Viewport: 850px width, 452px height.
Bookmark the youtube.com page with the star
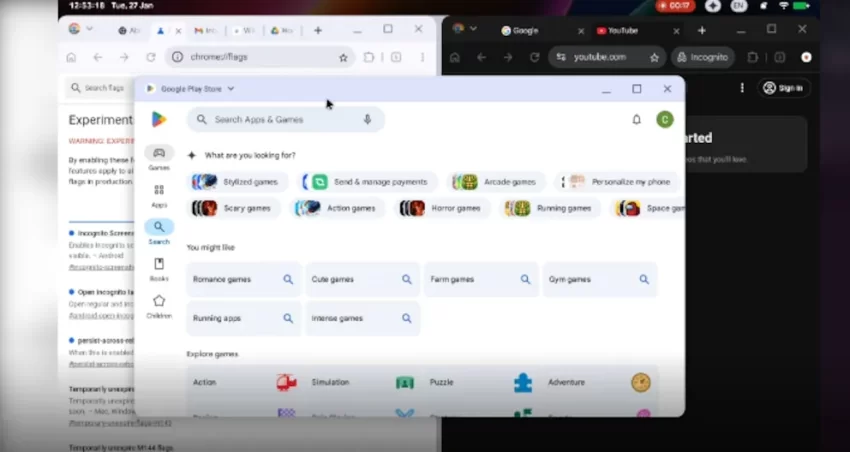[x=655, y=58]
